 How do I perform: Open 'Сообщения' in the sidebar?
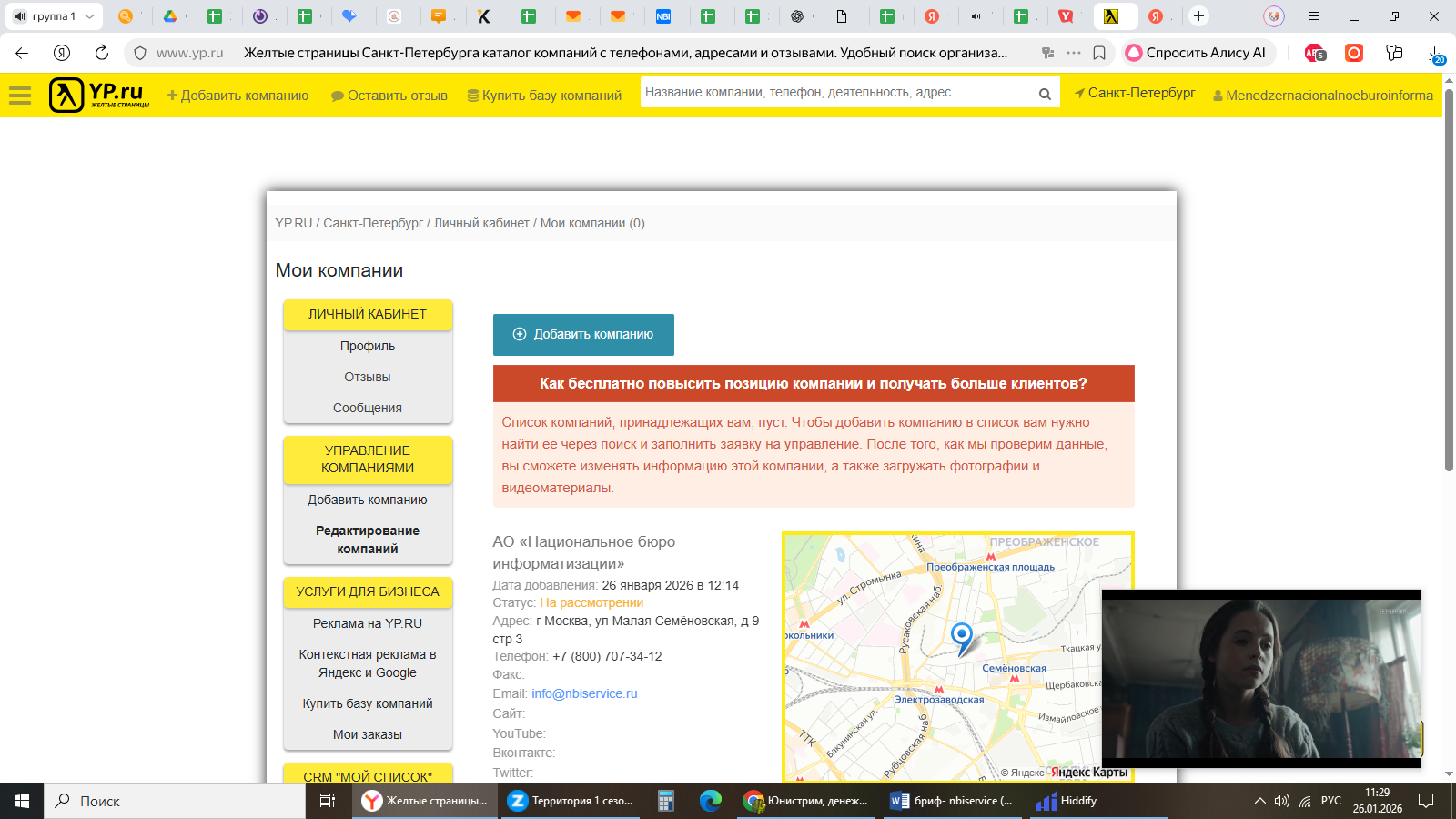[x=368, y=408]
